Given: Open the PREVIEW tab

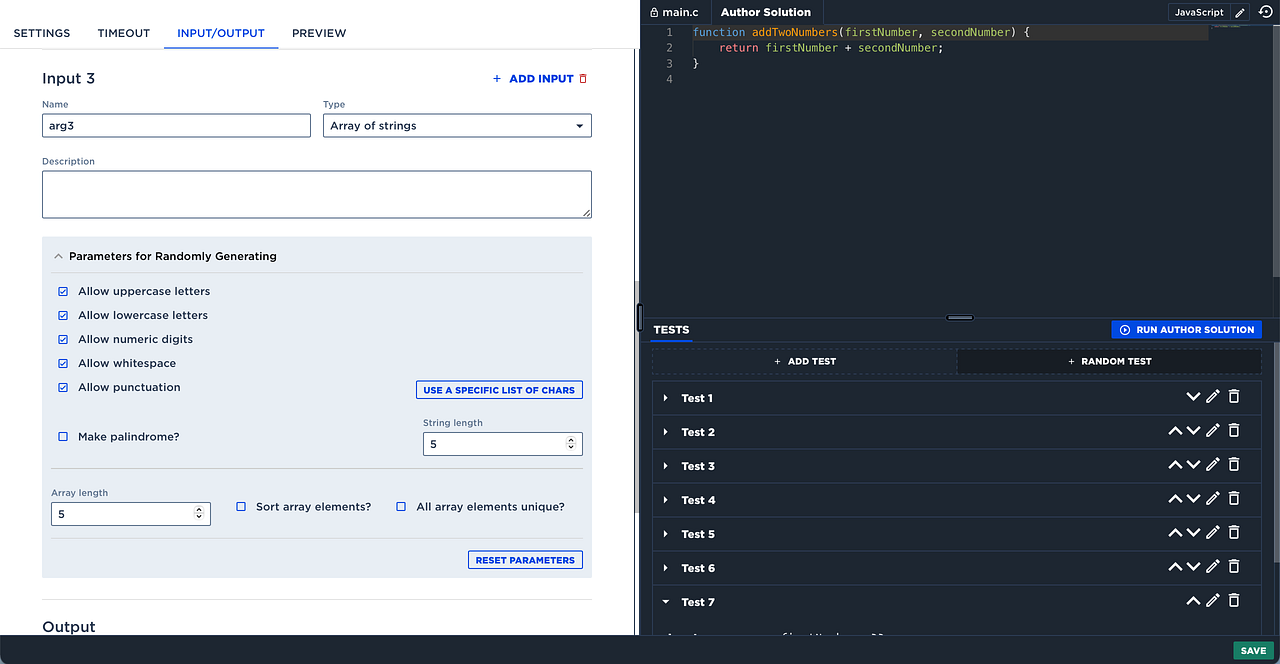Looking at the screenshot, I should (319, 33).
